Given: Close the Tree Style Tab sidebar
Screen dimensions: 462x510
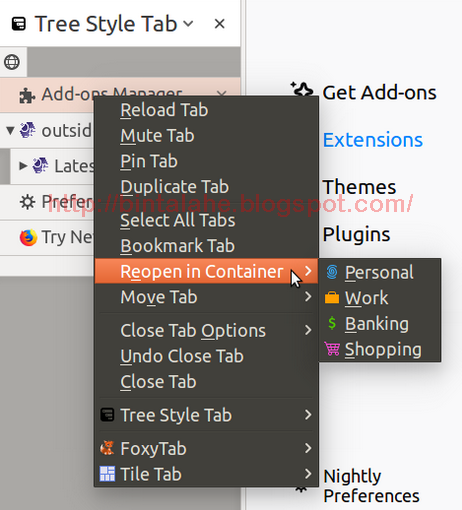Looking at the screenshot, I should point(220,24).
